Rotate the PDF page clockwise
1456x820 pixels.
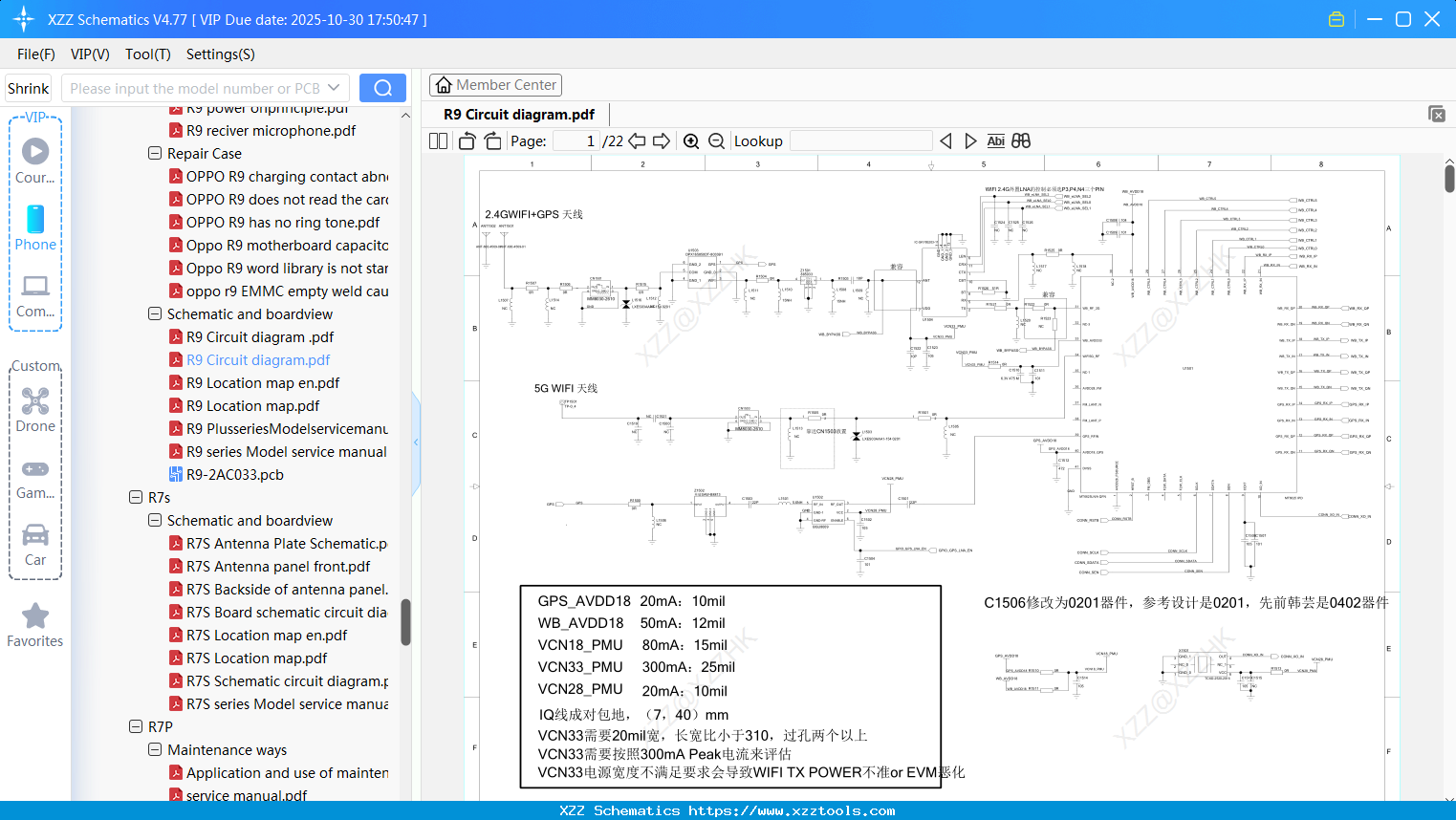491,140
